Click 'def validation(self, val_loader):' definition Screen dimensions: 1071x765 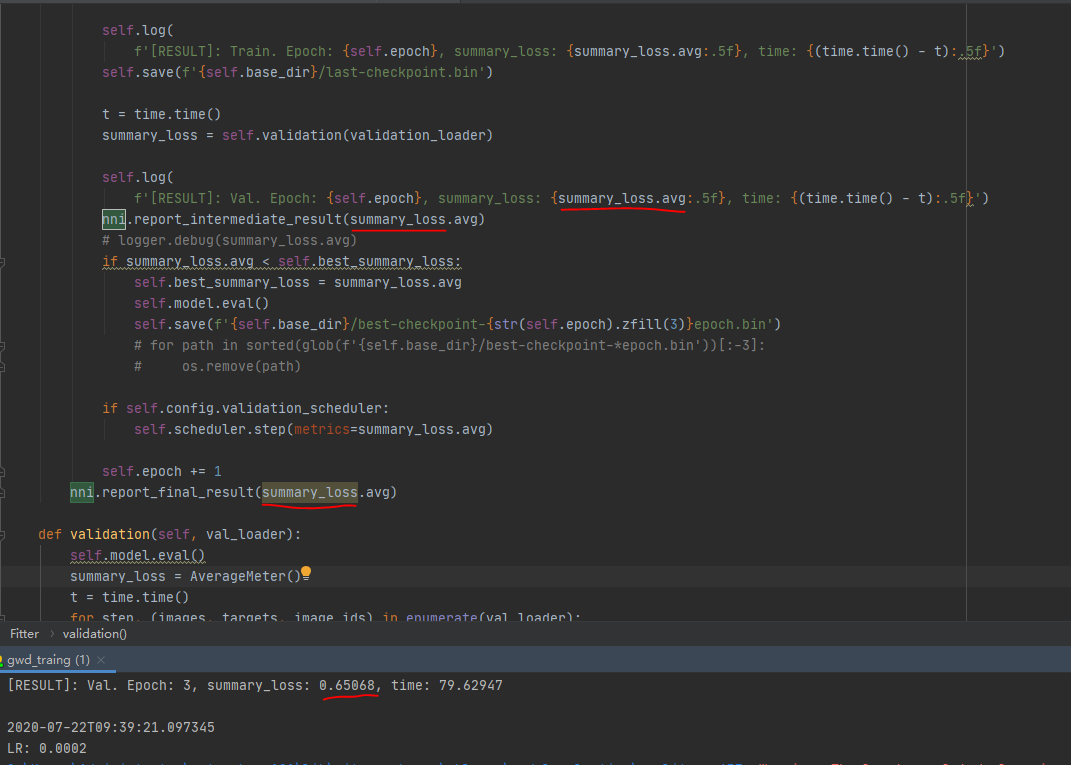[169, 535]
